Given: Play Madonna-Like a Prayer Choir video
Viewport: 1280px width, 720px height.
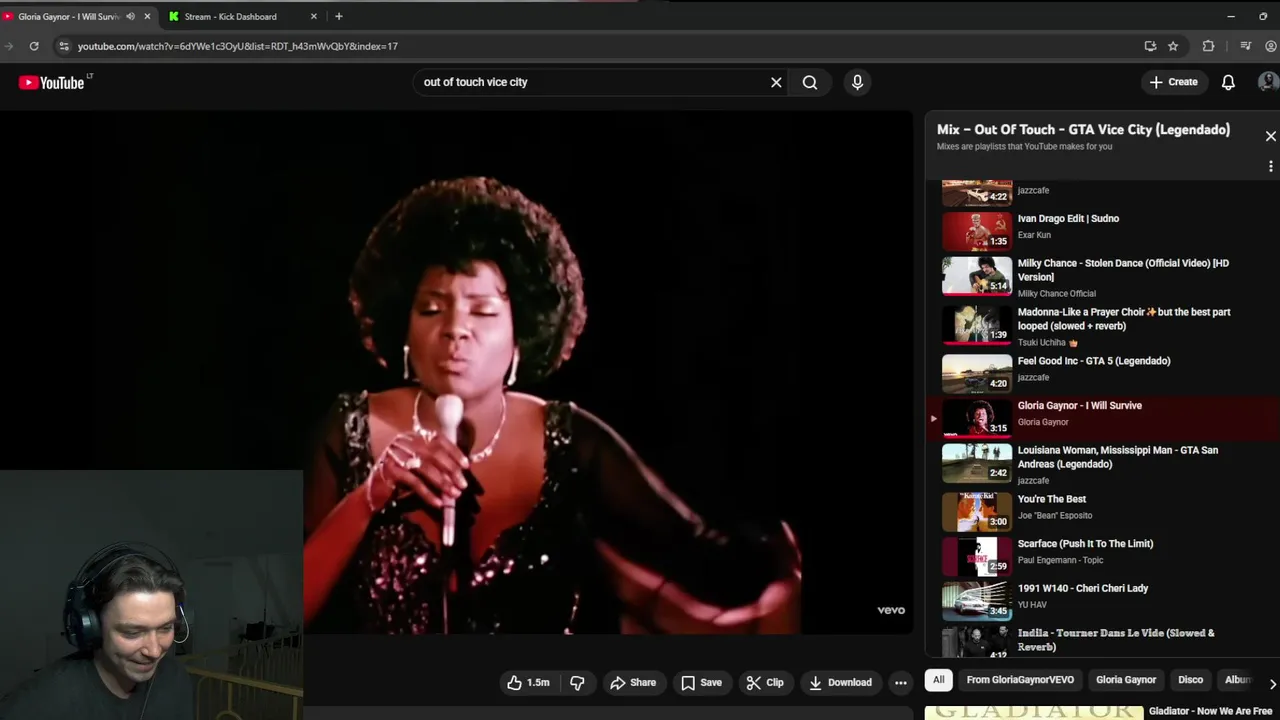Looking at the screenshot, I should coord(1123,319).
